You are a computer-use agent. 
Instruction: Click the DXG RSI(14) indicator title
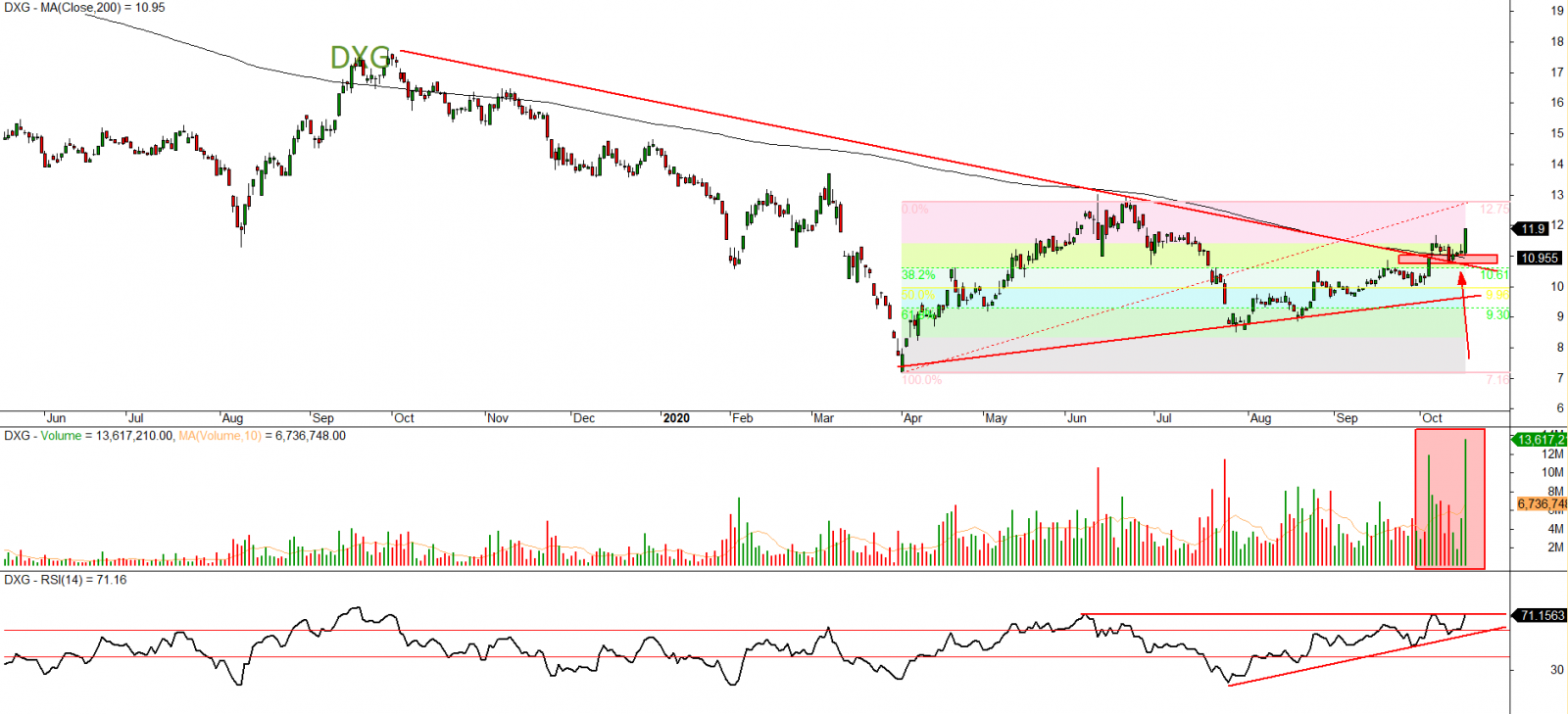[65, 580]
